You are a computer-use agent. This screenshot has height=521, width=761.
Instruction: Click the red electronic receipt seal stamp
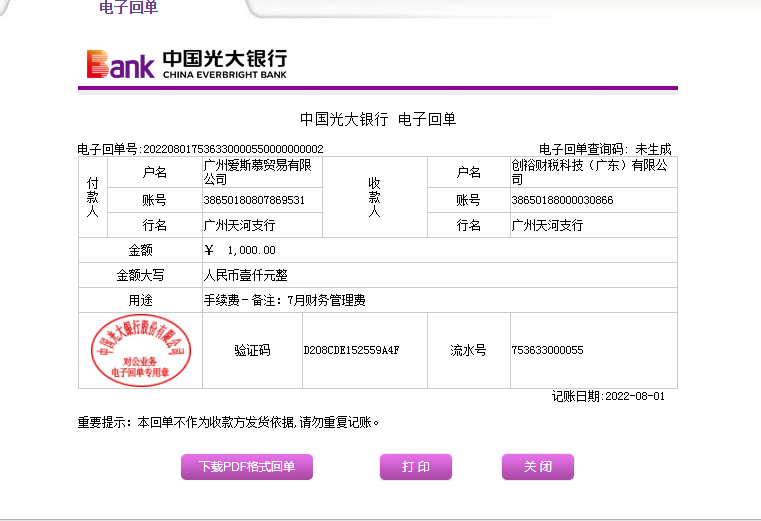[141, 350]
